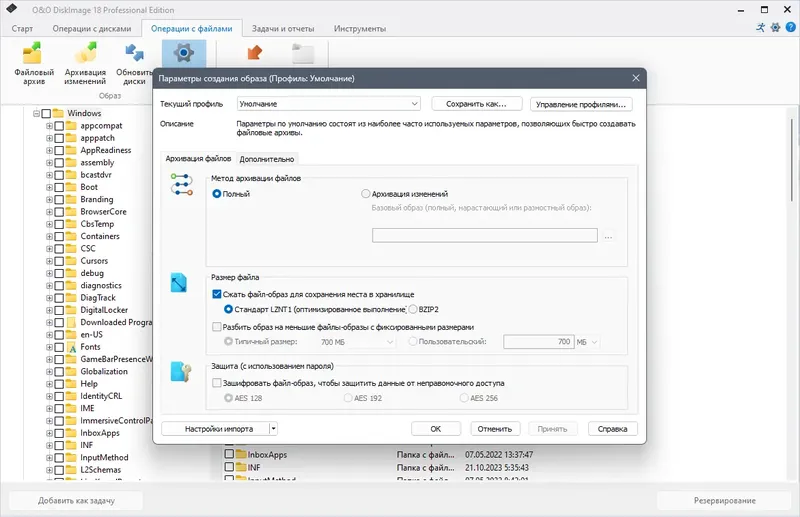Open the import settings dropdown arrow
The height and width of the screenshot is (517, 800).
tap(273, 429)
